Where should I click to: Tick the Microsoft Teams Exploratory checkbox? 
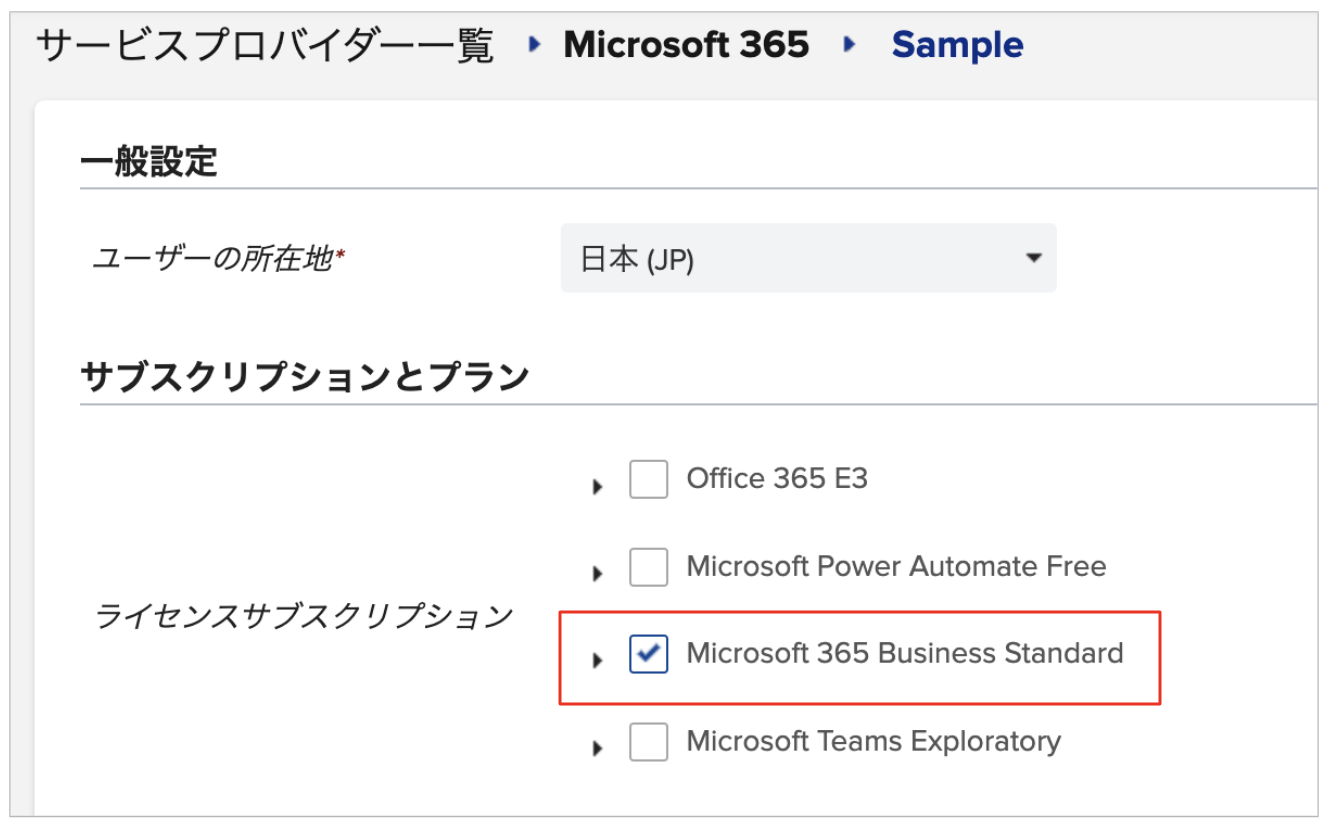[648, 742]
